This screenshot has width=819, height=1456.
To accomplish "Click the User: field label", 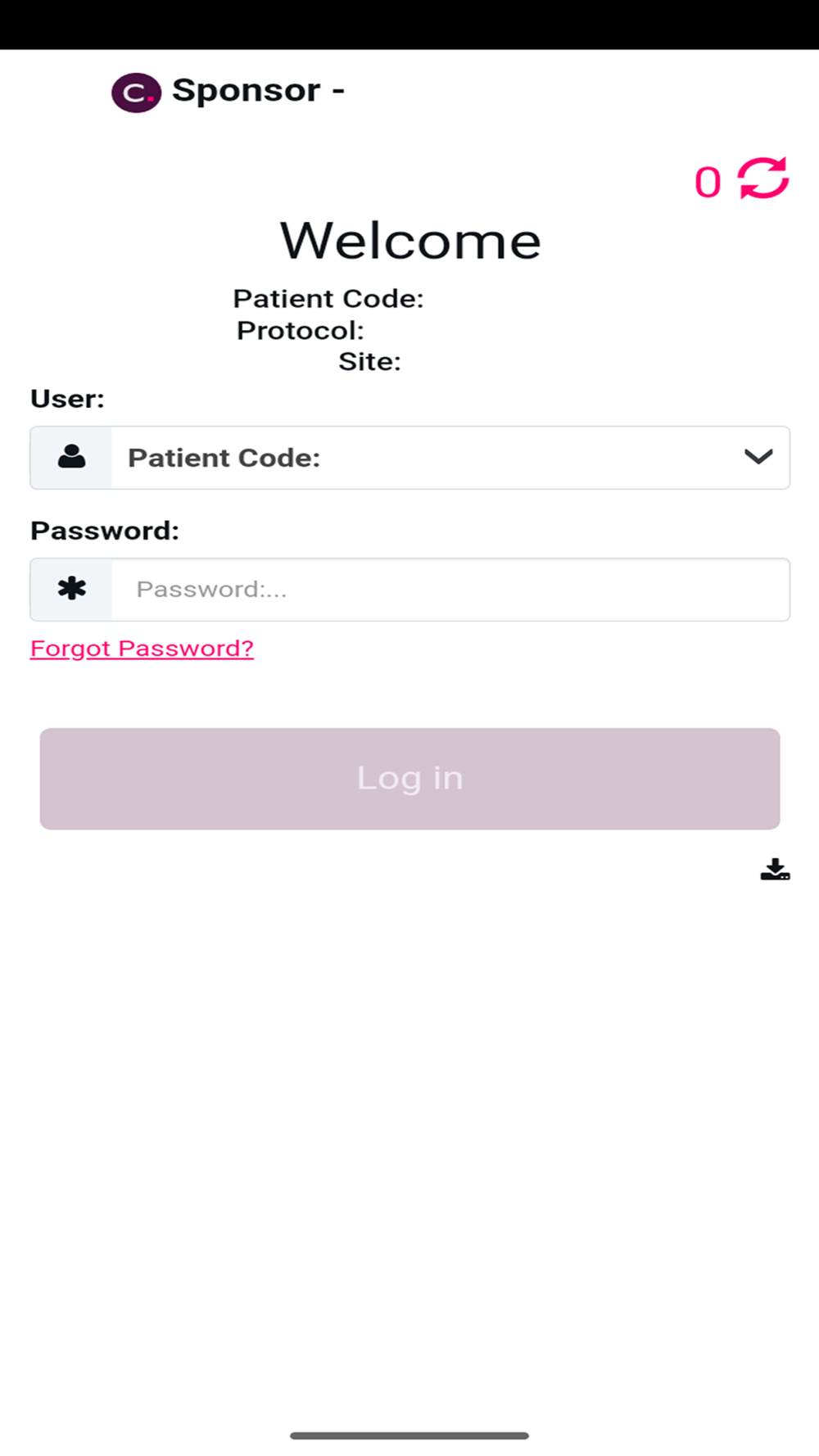I will (x=67, y=399).
